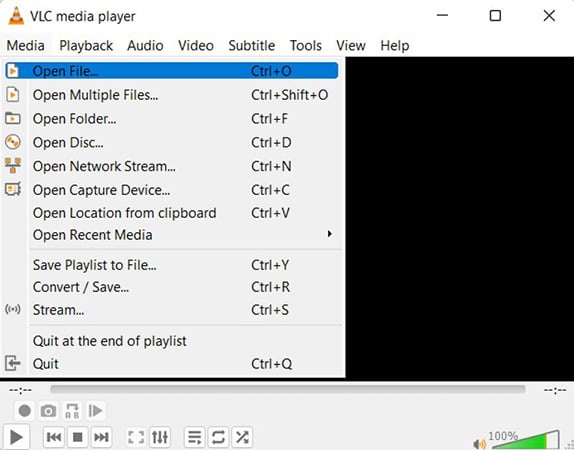Choose Convert / Save... entry
This screenshot has height=450, width=574.
(x=172, y=287)
